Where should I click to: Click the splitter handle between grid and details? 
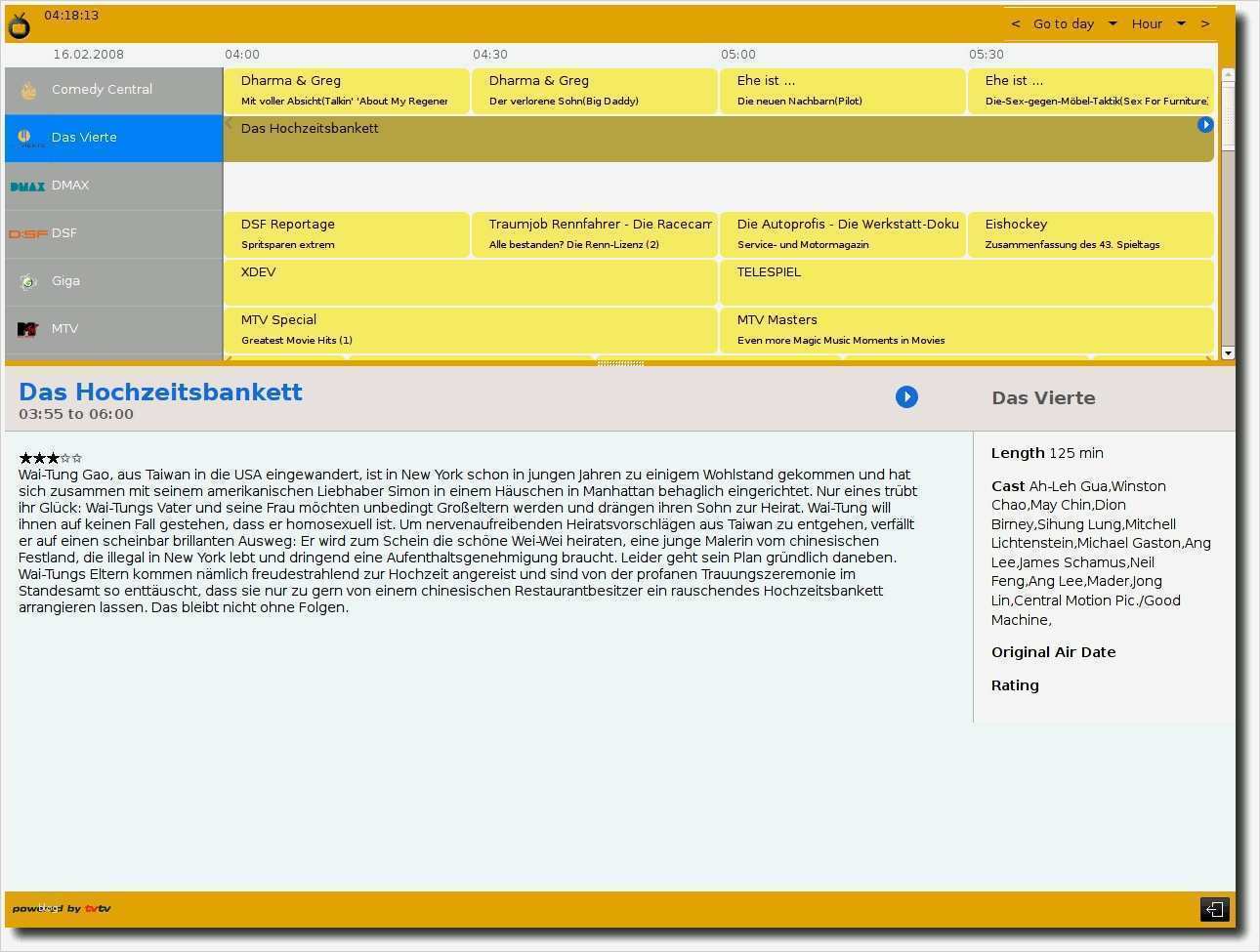pyautogui.click(x=620, y=363)
